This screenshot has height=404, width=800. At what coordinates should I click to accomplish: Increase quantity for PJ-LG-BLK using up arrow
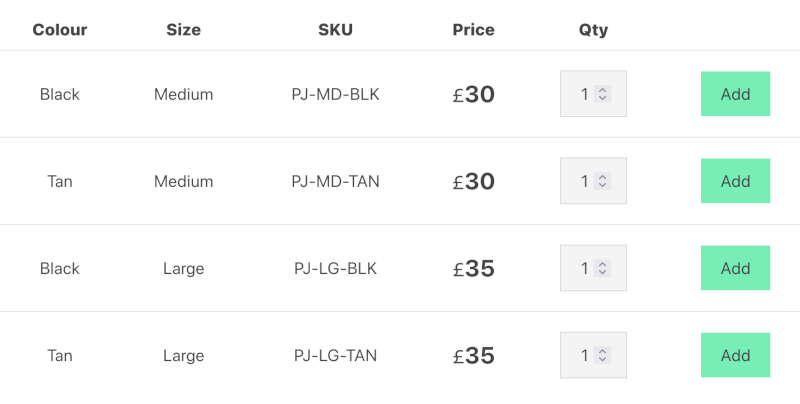pyautogui.click(x=602, y=264)
